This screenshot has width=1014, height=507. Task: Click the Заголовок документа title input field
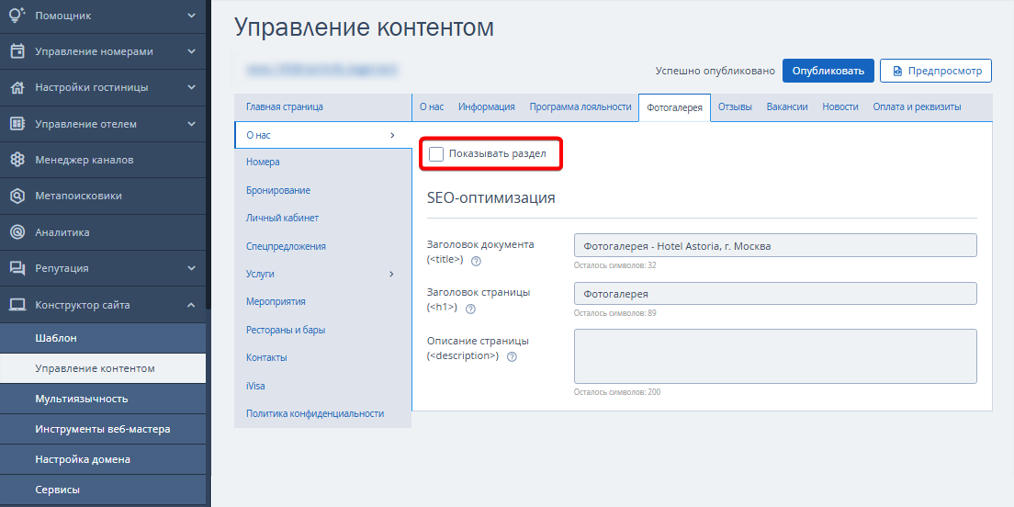(x=775, y=246)
